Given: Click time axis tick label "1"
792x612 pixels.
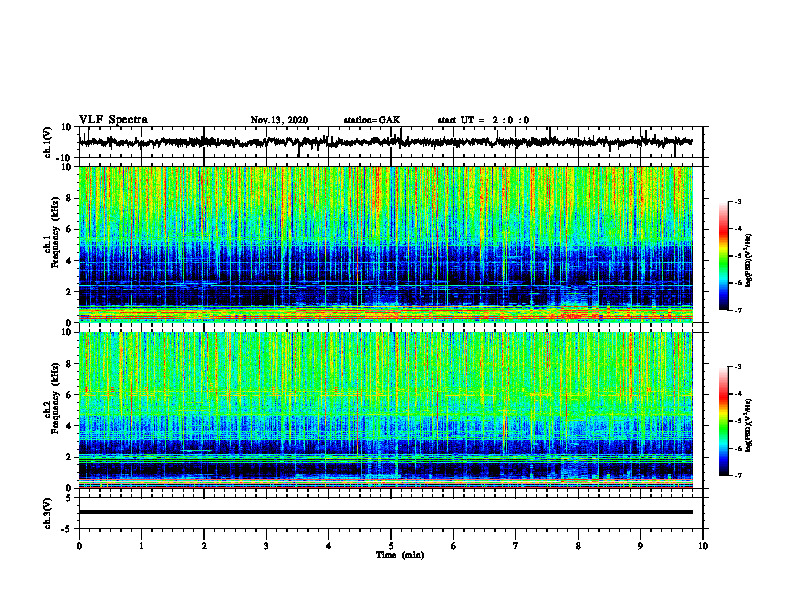Looking at the screenshot, I should [141, 546].
